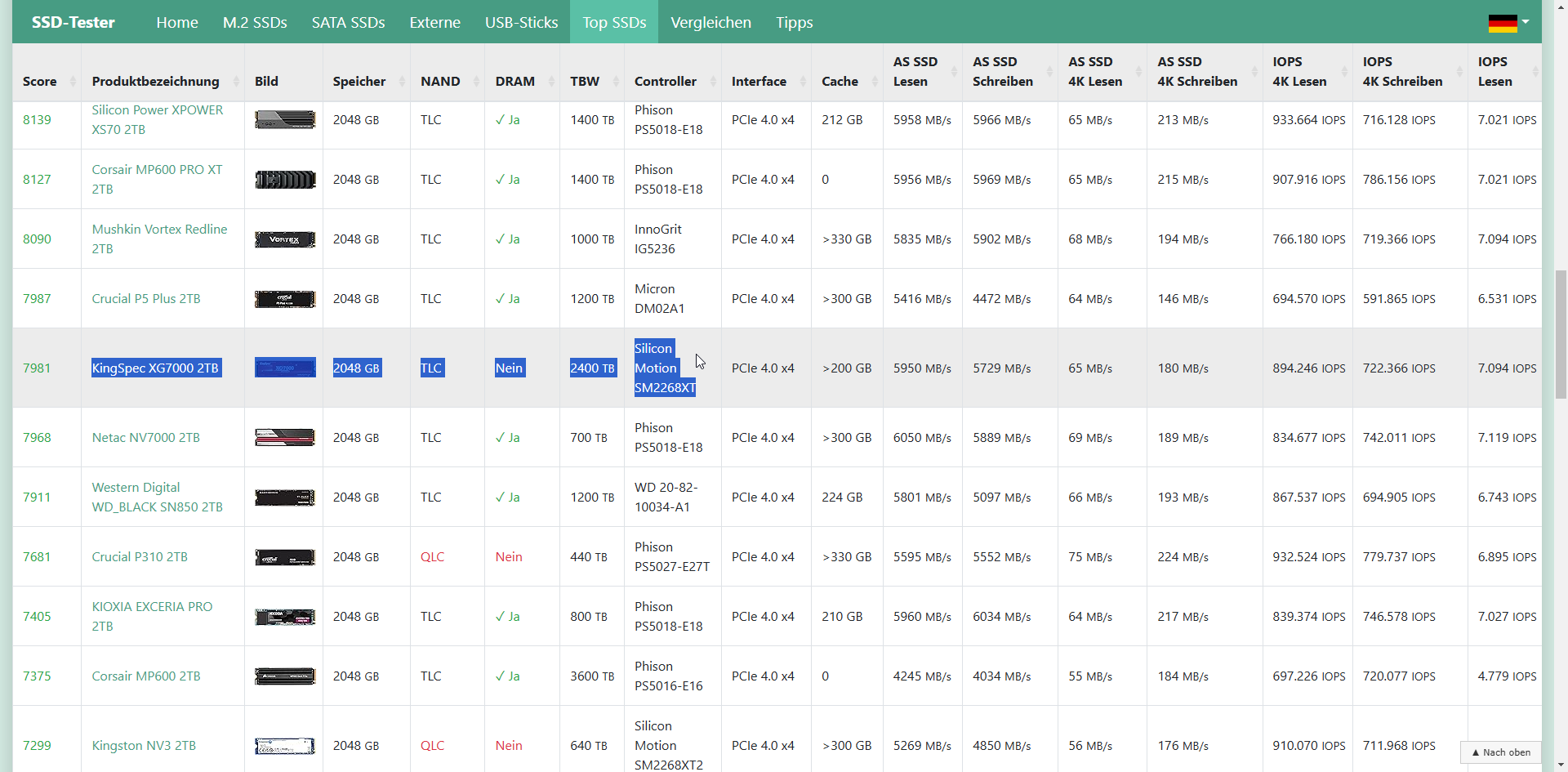
Task: Open SATA SSDs navigation item
Action: point(348,23)
